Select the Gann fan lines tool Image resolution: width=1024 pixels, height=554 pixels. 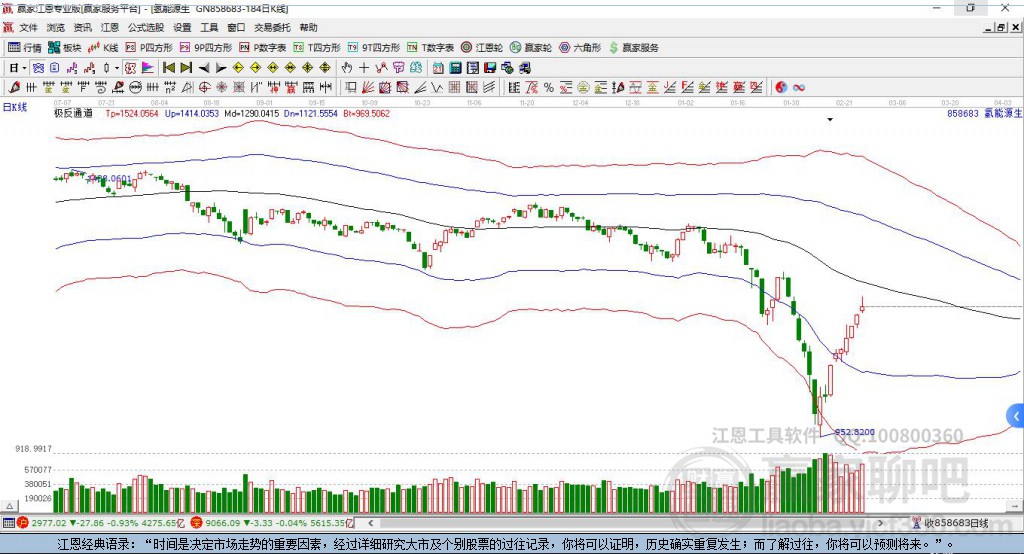click(368, 88)
